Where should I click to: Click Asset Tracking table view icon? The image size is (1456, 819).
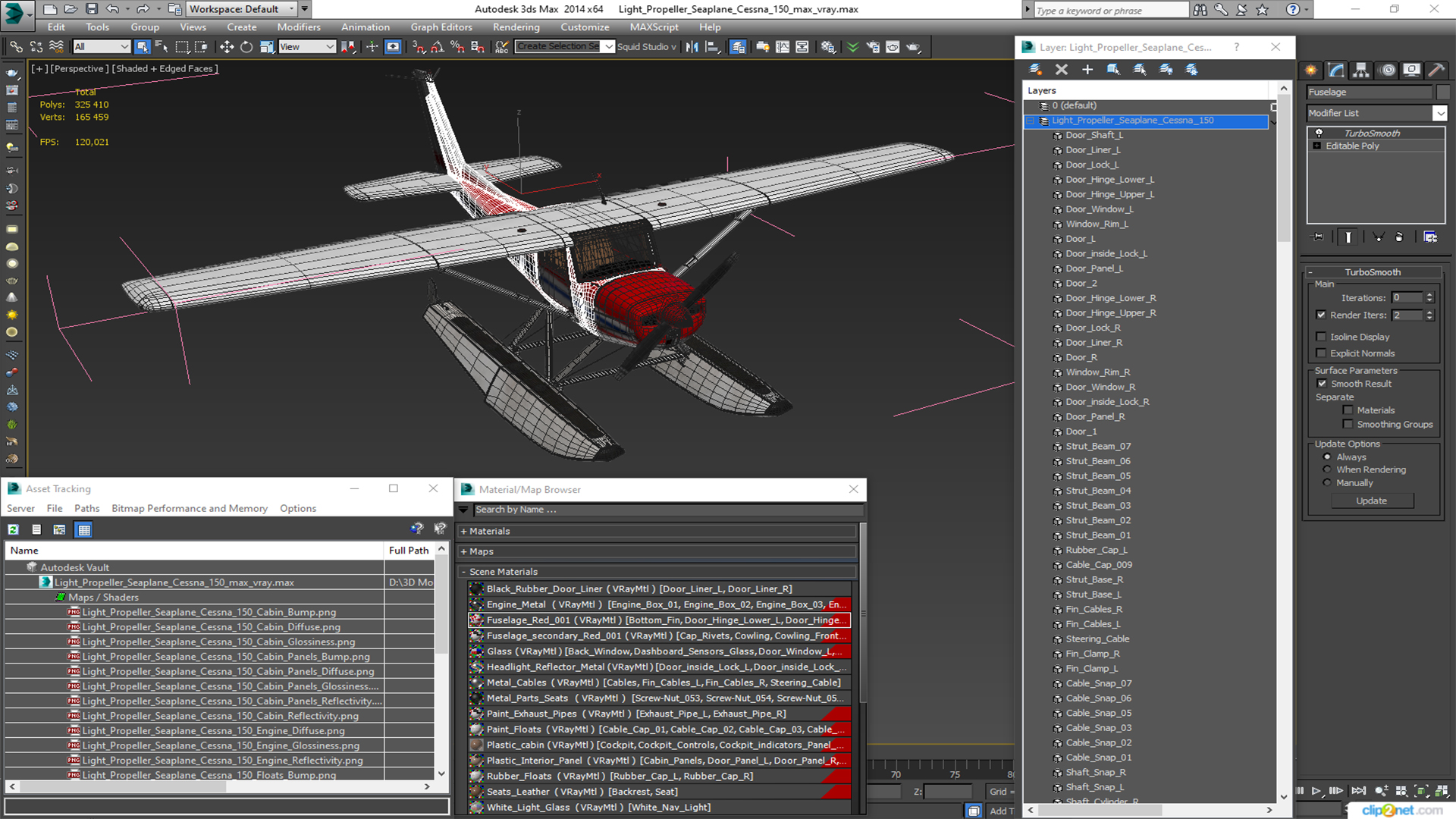click(84, 529)
